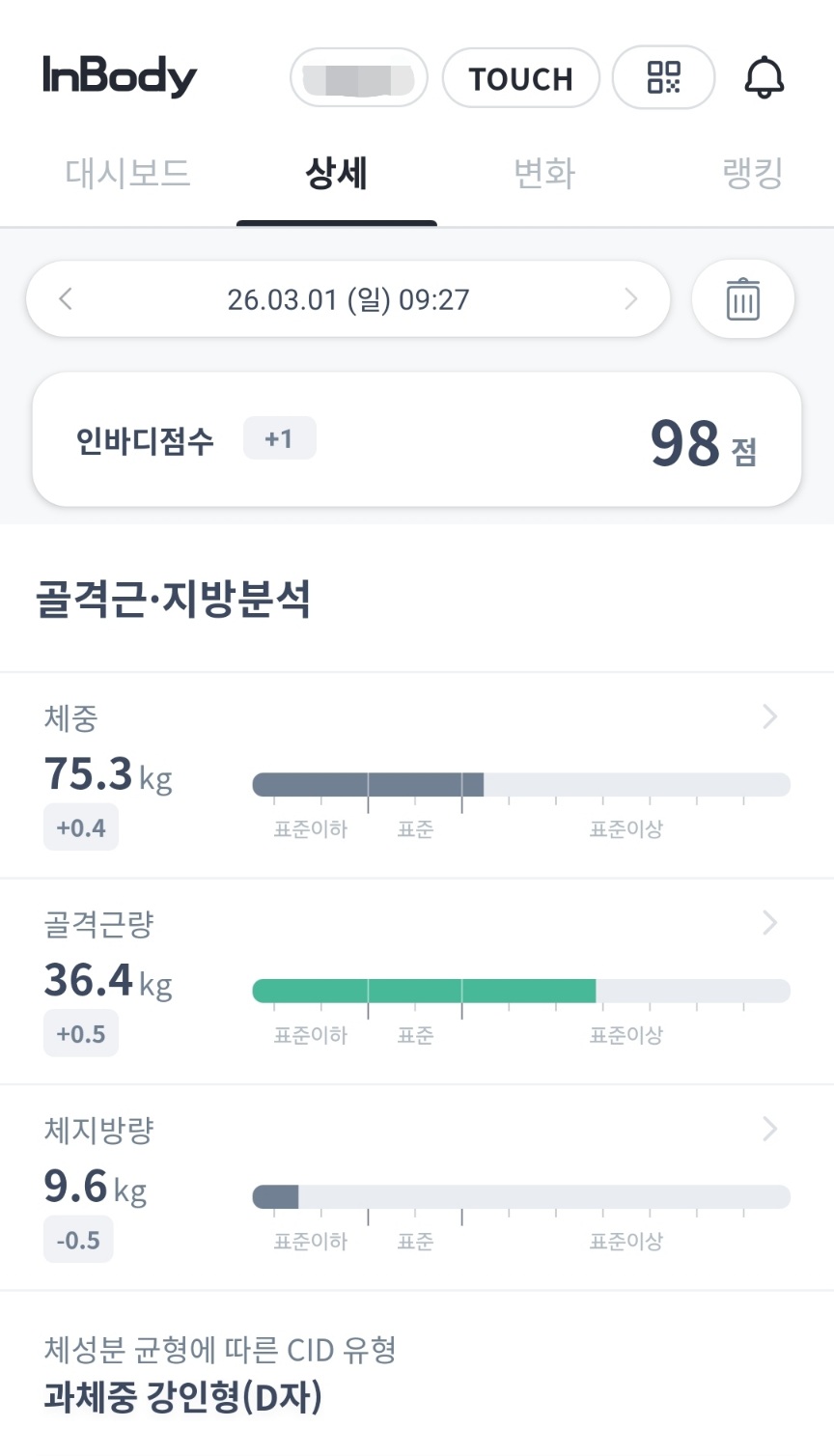This screenshot has height=1456, width=834.
Task: Open the date selector 26.03.01 (일) 09:27
Action: coord(348,299)
